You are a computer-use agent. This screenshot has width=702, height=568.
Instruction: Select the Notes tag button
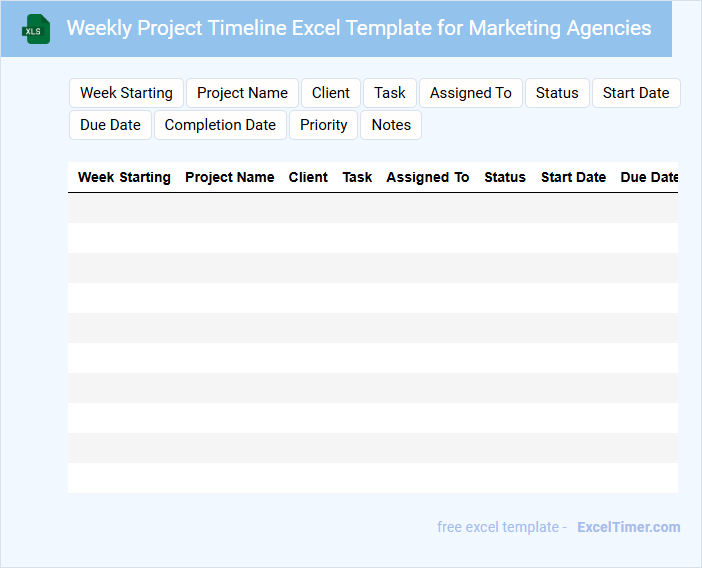391,125
